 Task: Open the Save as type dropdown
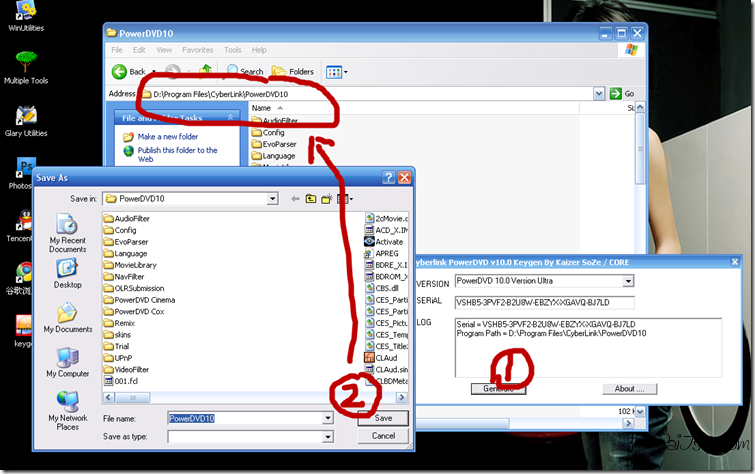(x=327, y=437)
